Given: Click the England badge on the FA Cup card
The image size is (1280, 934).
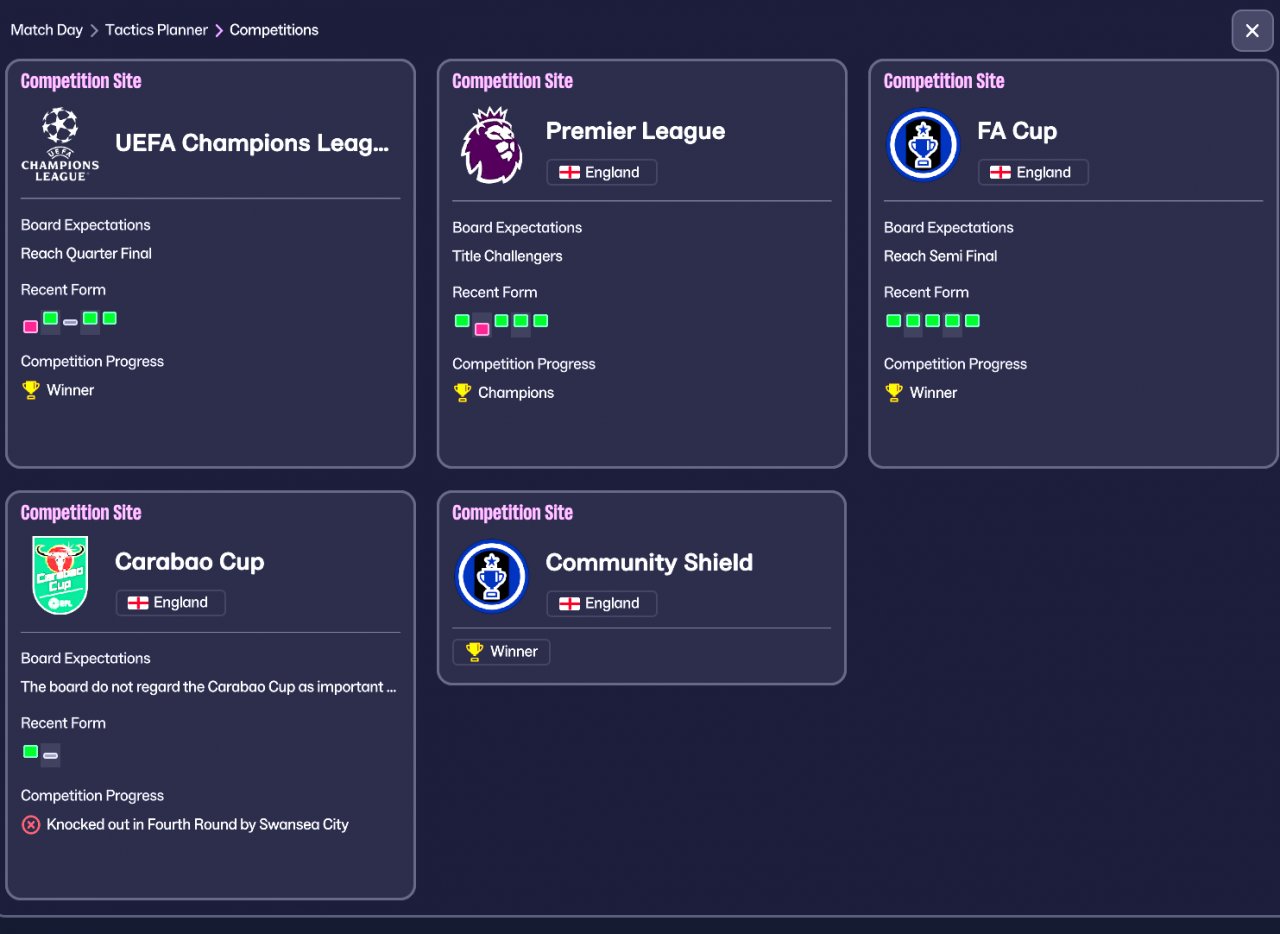Looking at the screenshot, I should [1033, 172].
